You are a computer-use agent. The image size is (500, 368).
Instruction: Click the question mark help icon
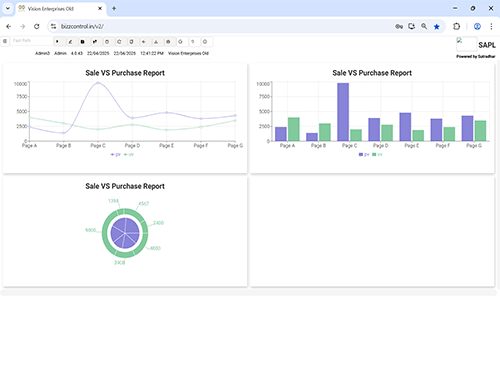point(192,42)
